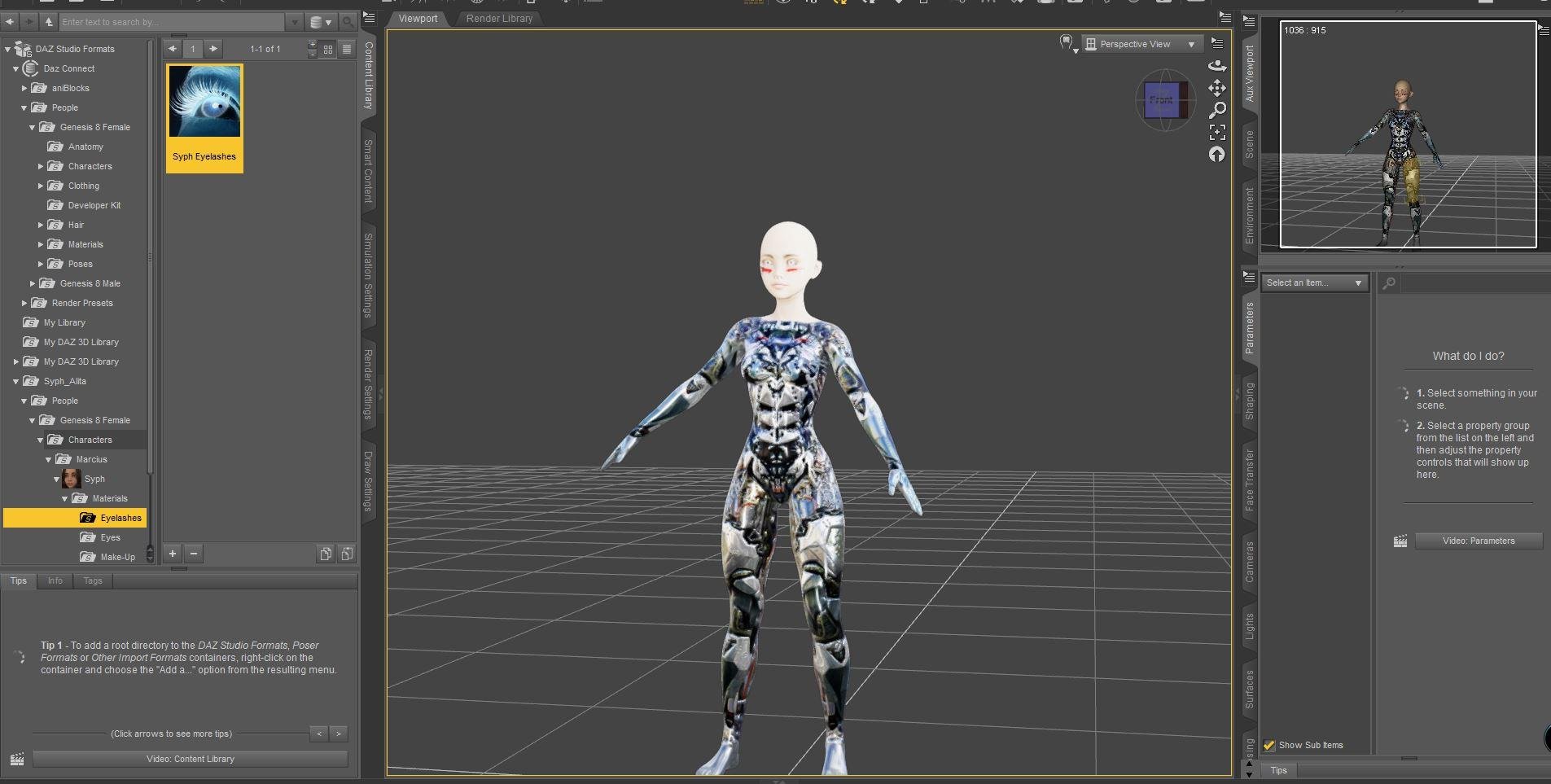Select the Make-Up folder
The width and height of the screenshot is (1551, 784).
(x=117, y=557)
